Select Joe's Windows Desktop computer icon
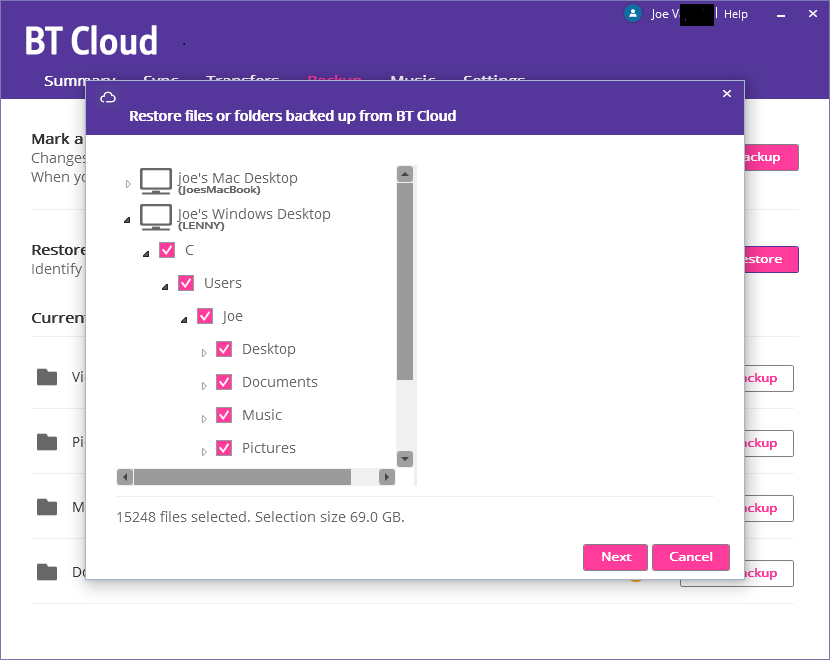The height and width of the screenshot is (660, 830). point(156,218)
